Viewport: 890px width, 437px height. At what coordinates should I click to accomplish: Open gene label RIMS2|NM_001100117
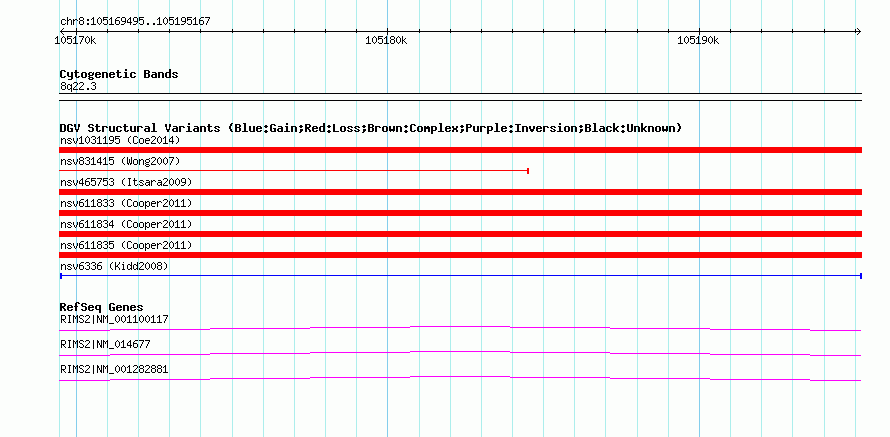(x=114, y=320)
